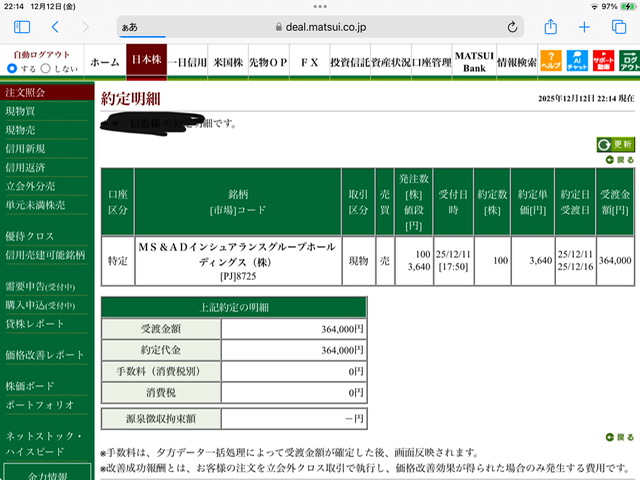Click the timestamp 2025年12月12日 22:14 現在
This screenshot has height=480, width=640.
tap(586, 98)
